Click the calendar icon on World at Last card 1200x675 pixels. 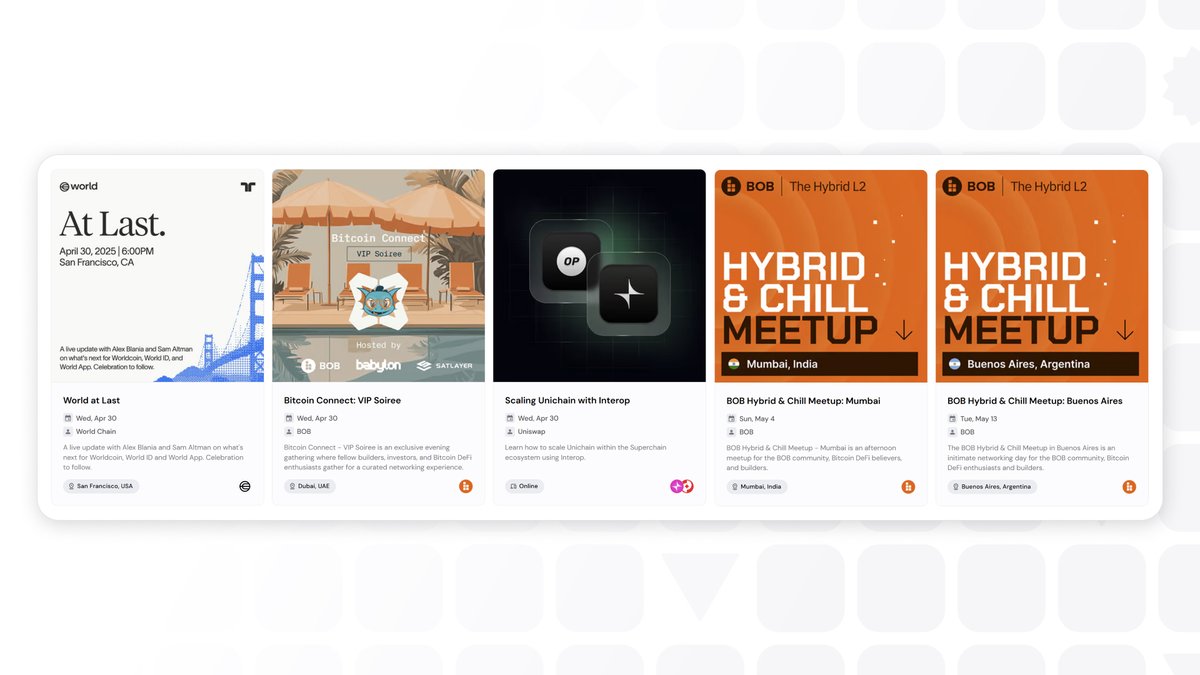67,418
